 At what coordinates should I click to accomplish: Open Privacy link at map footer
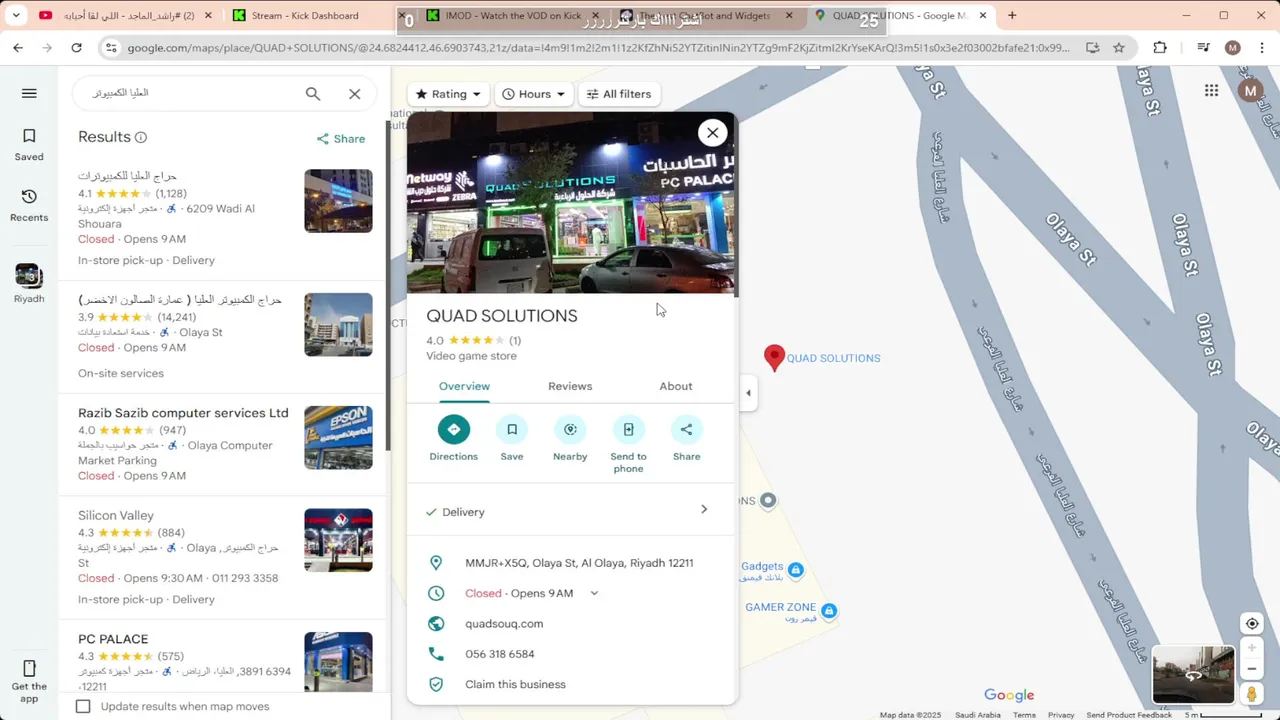pos(1061,715)
